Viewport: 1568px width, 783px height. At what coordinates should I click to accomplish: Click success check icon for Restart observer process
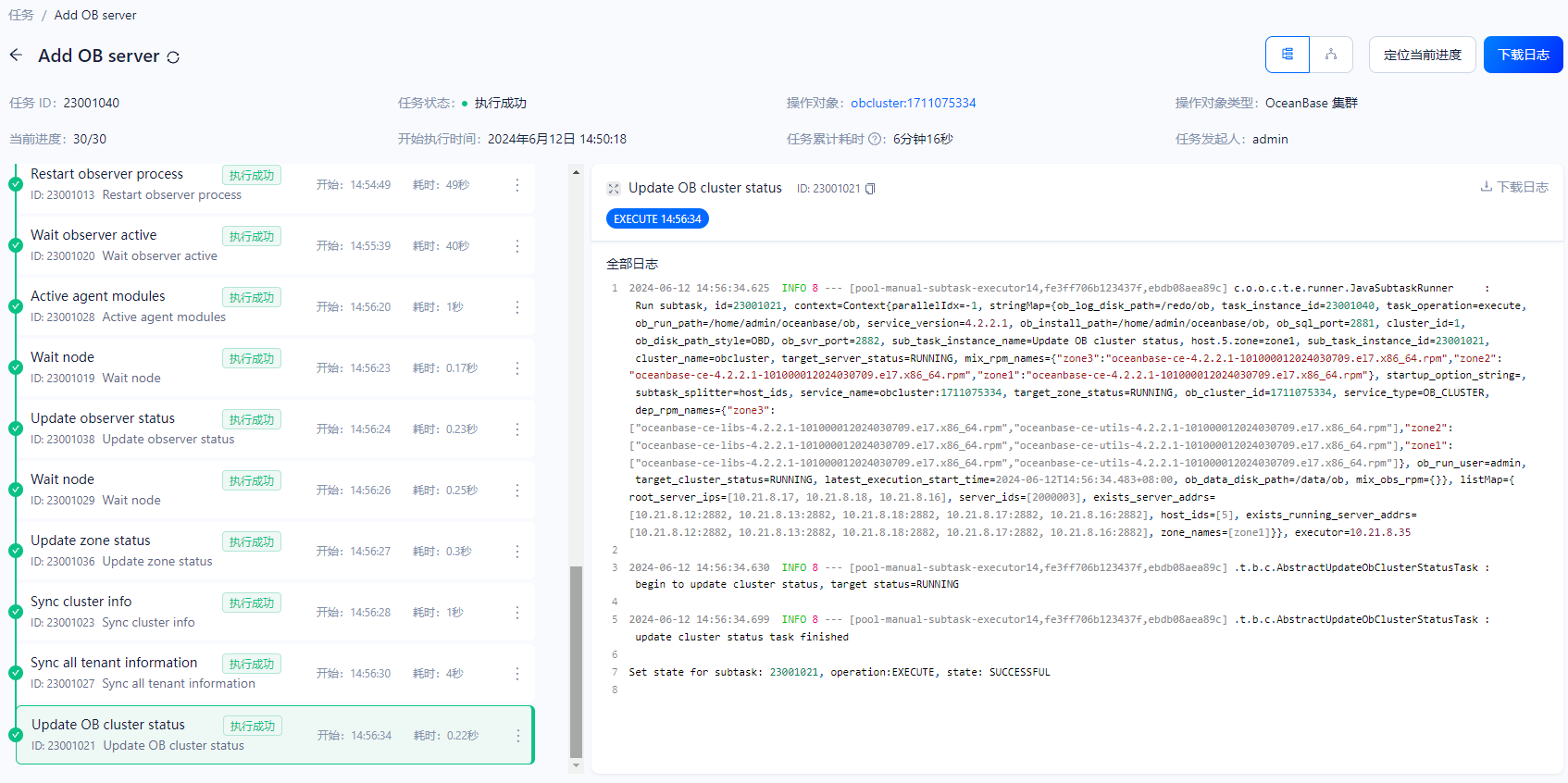click(x=16, y=184)
